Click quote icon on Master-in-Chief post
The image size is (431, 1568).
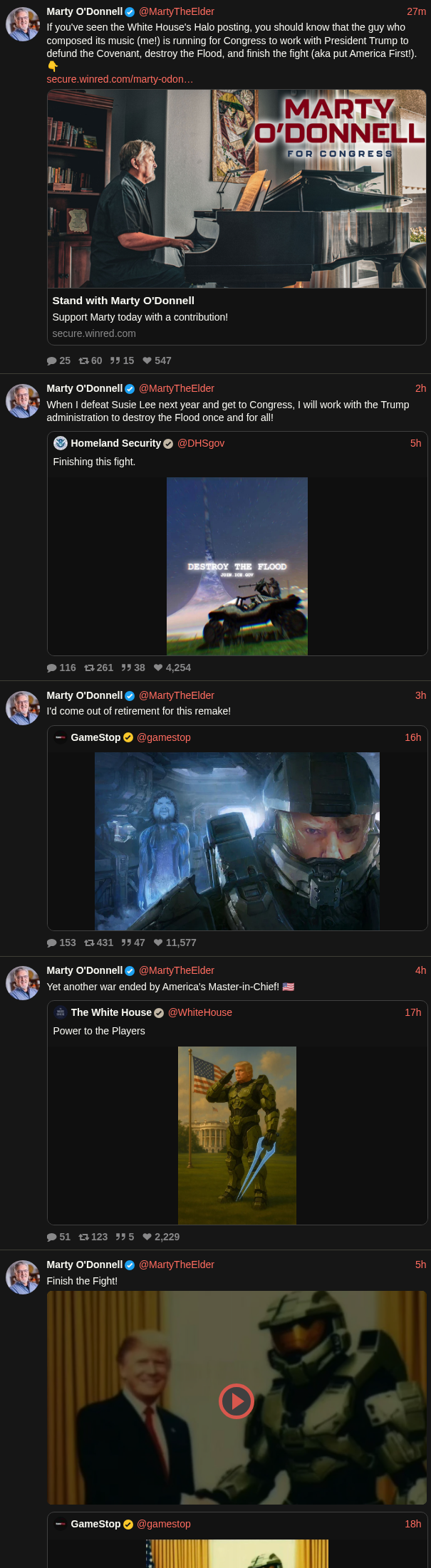[120, 1237]
